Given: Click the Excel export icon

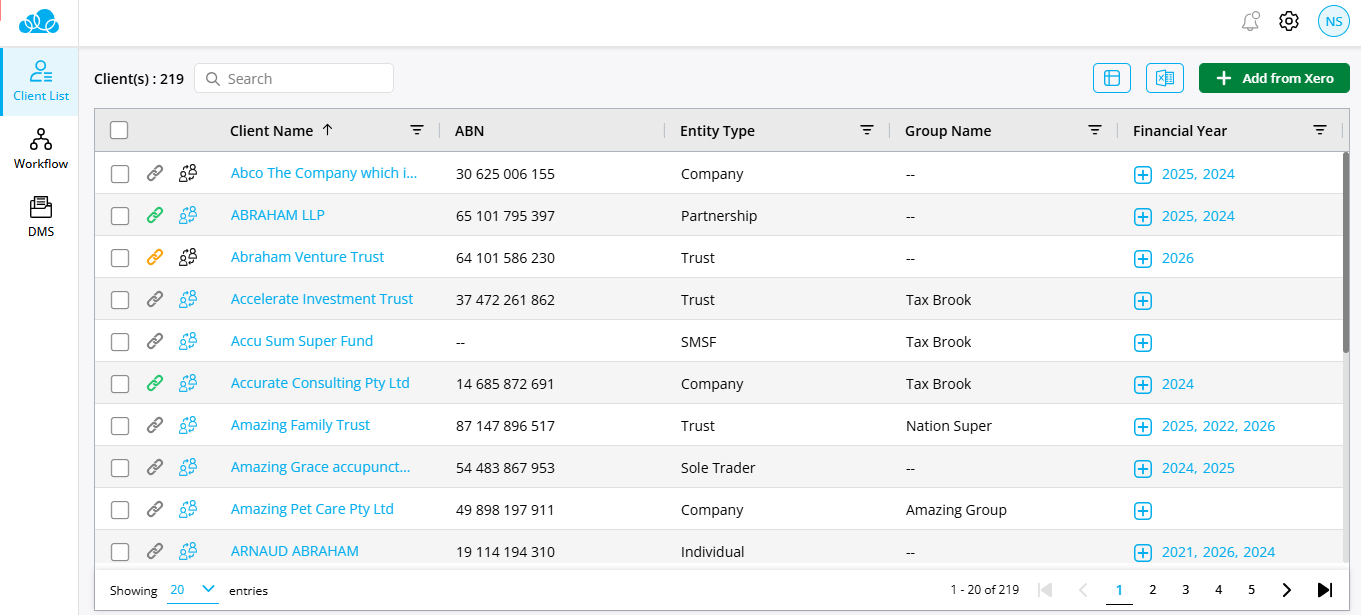Looking at the screenshot, I should coord(1164,78).
